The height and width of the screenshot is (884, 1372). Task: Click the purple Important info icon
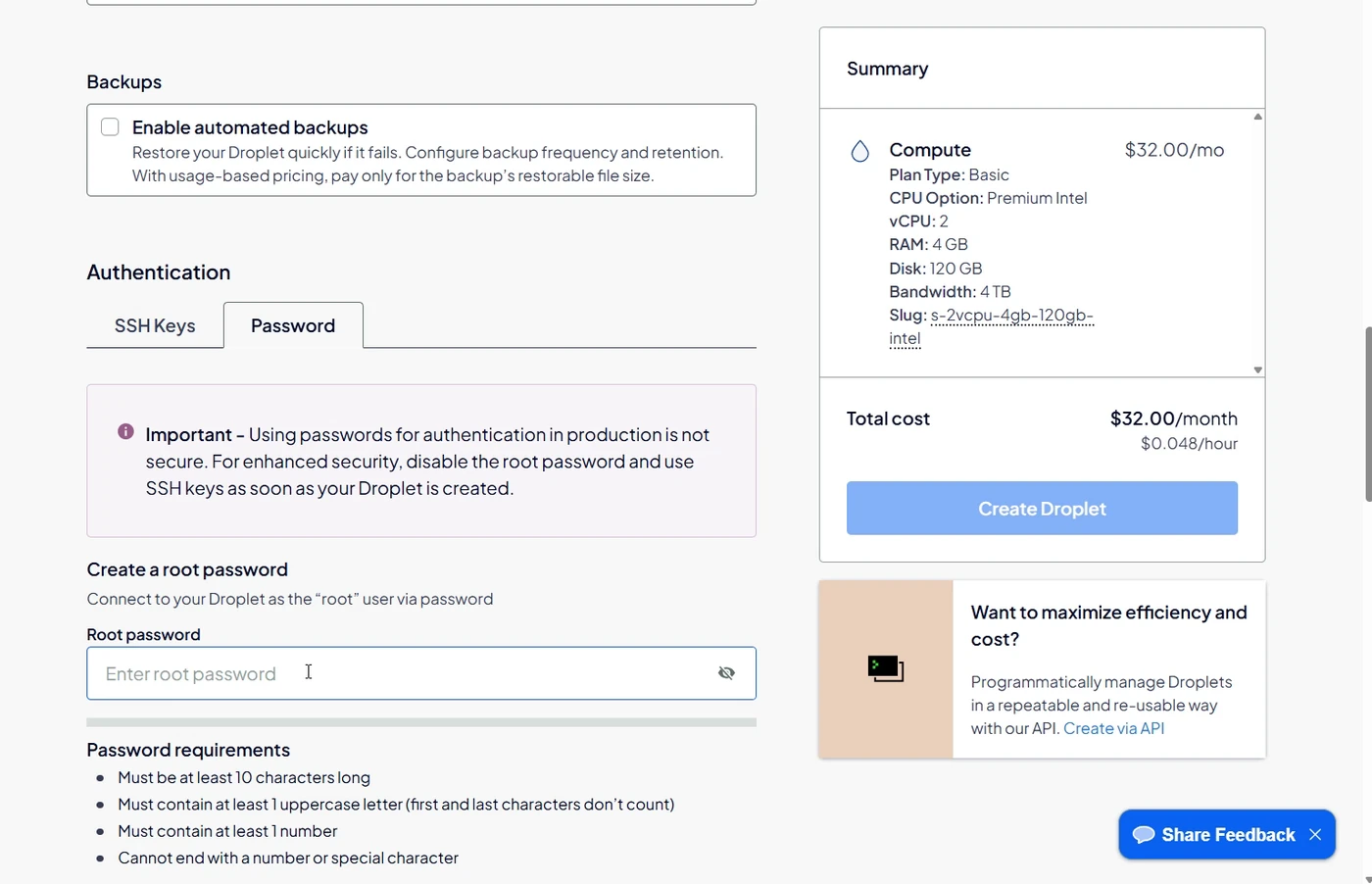(x=125, y=431)
